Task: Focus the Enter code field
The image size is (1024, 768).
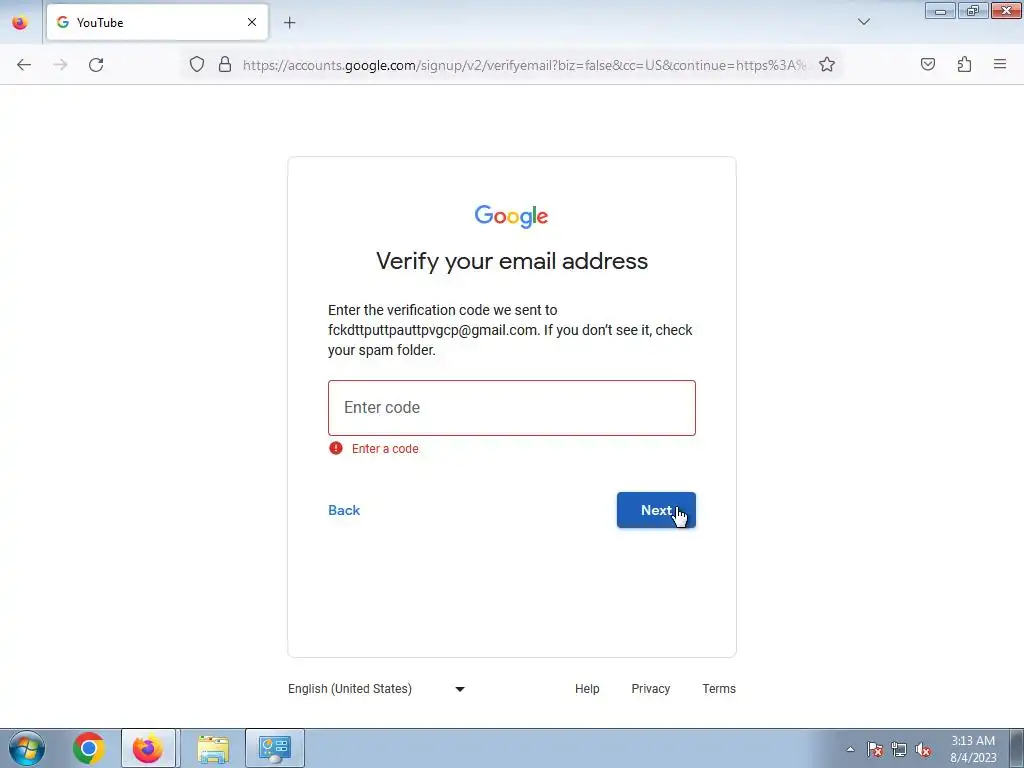Action: coord(512,408)
